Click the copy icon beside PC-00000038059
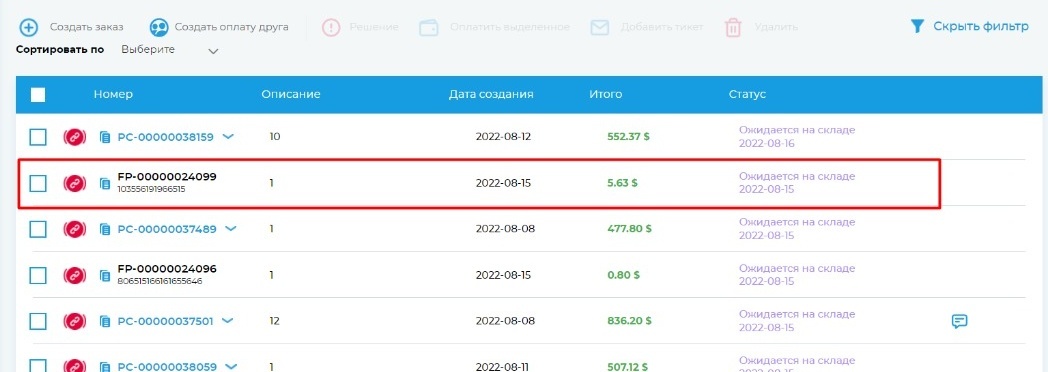This screenshot has width=1048, height=372. click(x=105, y=367)
